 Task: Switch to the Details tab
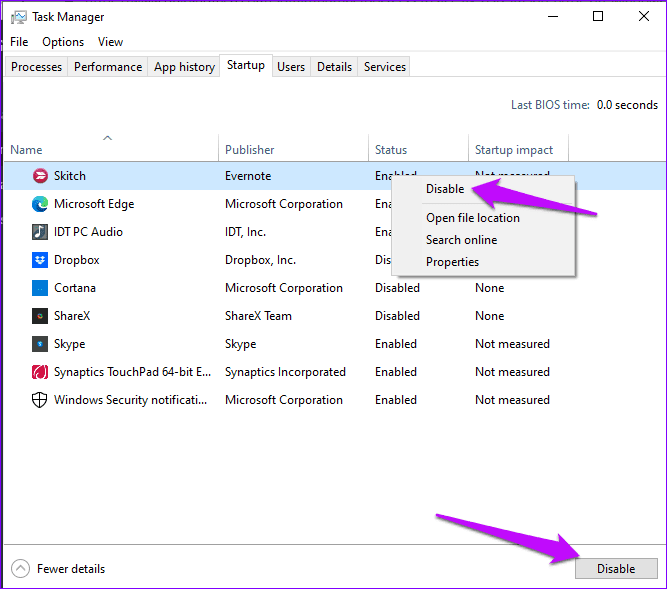tap(334, 67)
